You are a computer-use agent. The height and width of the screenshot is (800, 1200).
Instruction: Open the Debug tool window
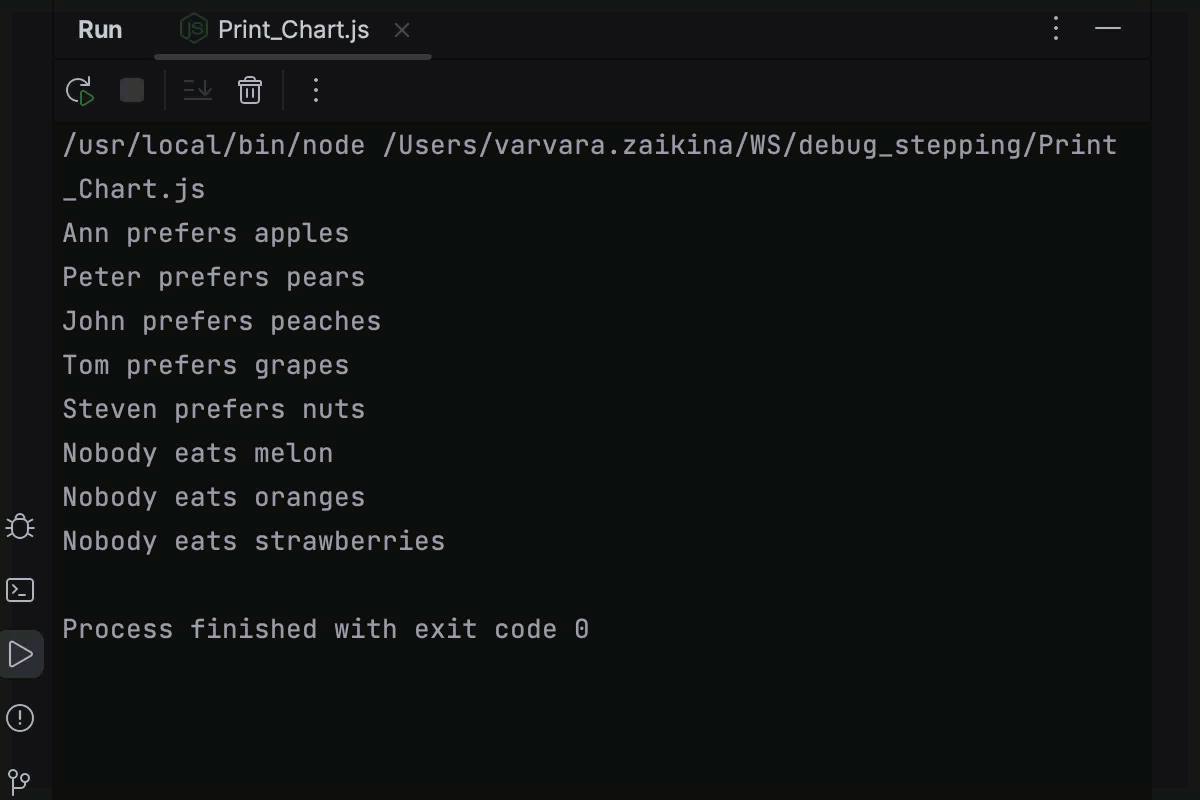(x=20, y=527)
